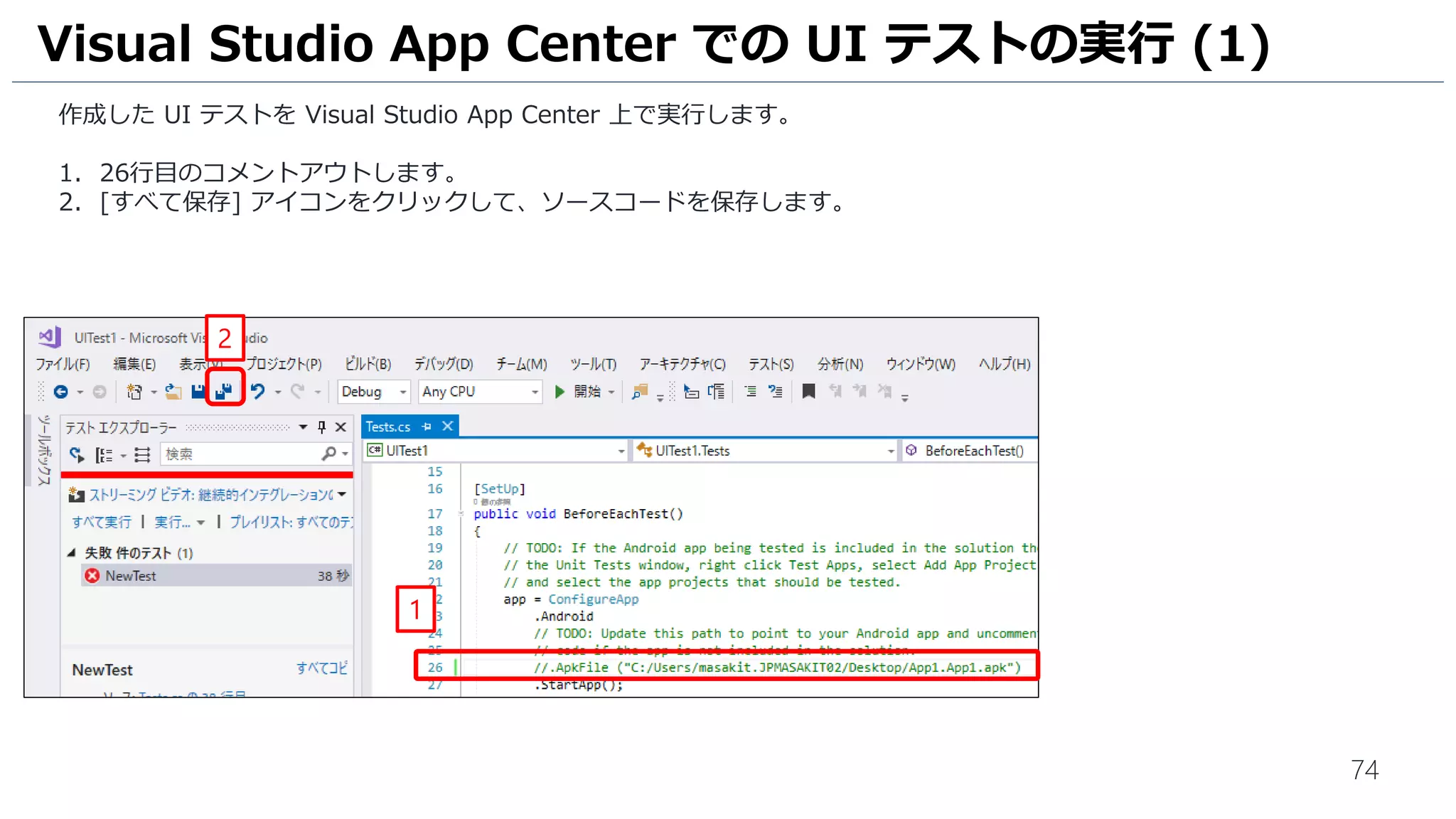Click the Visual Studio logo icon
The width and height of the screenshot is (1456, 819).
point(50,337)
